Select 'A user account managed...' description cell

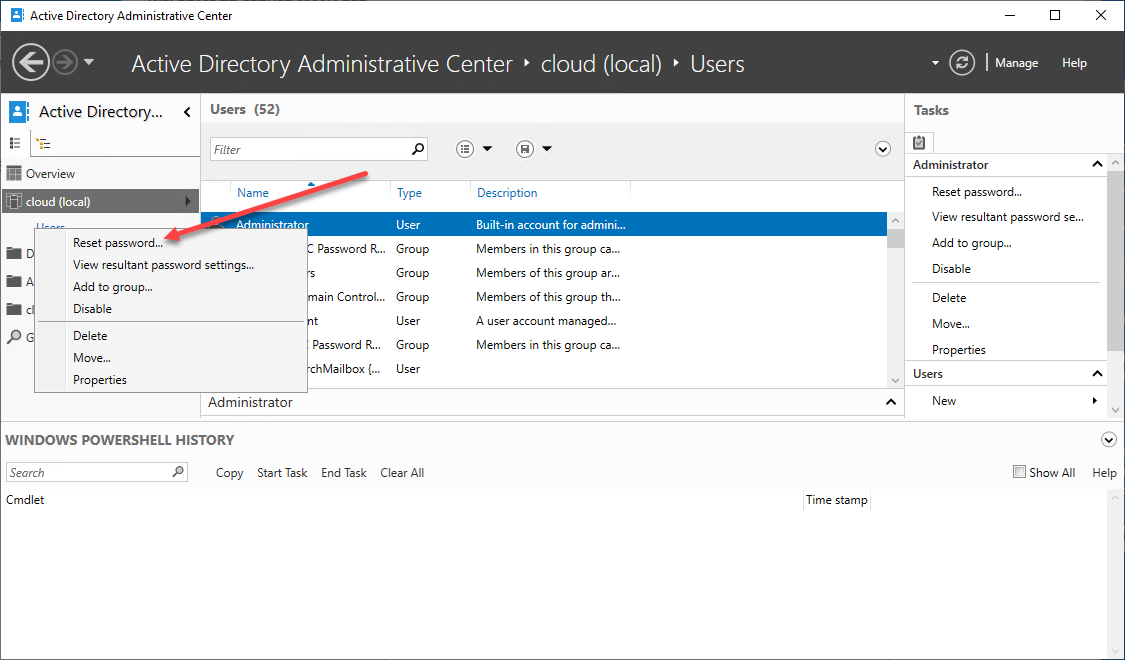point(546,321)
